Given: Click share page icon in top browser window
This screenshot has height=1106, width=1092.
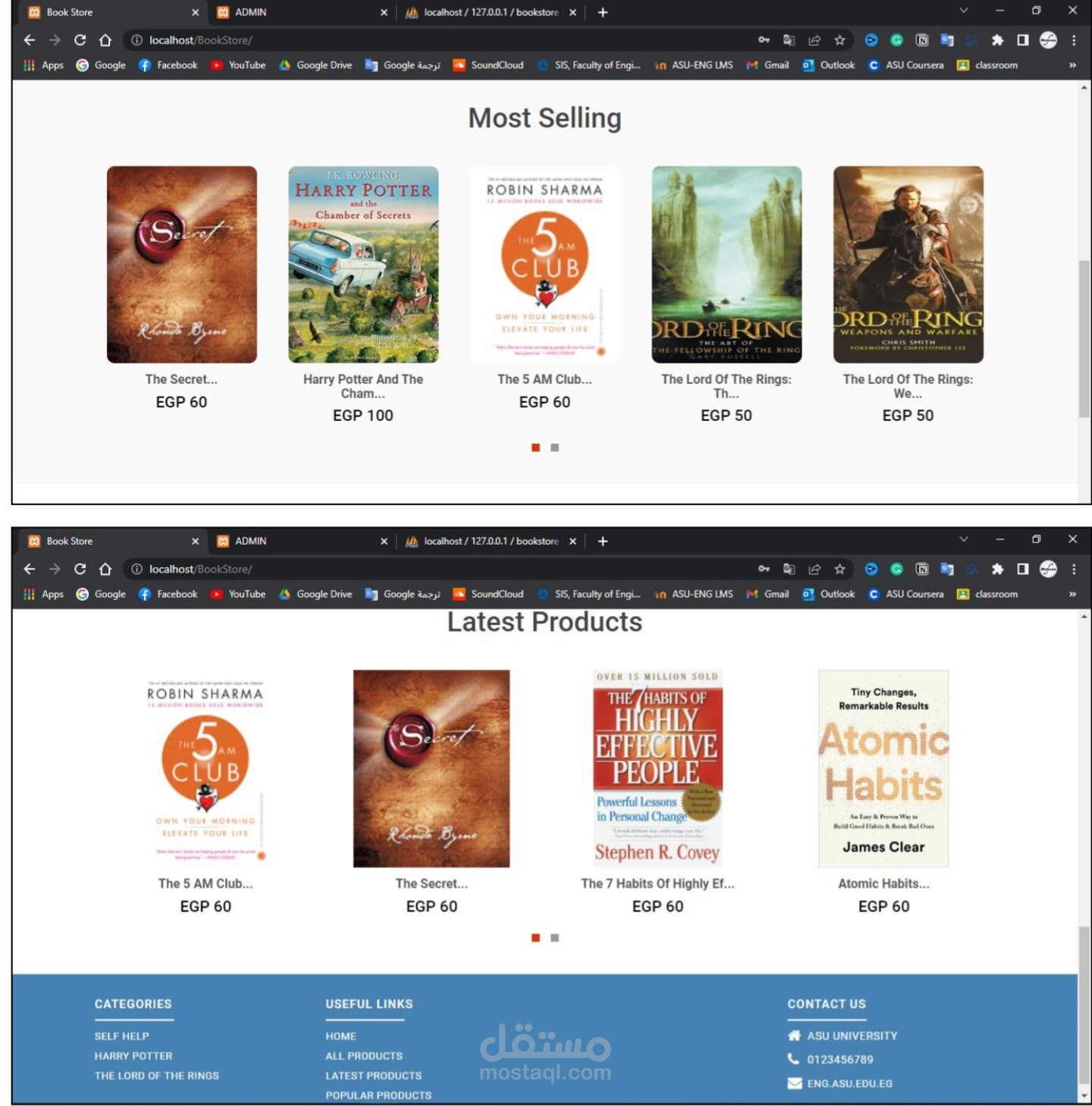Looking at the screenshot, I should [814, 40].
